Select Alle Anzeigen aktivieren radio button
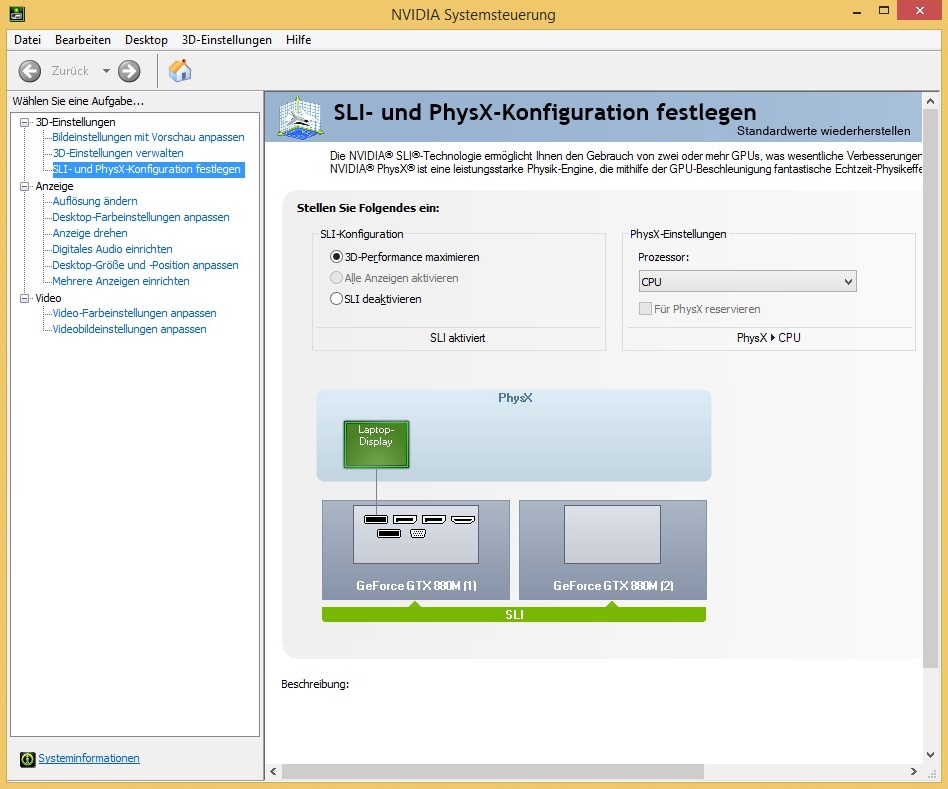The image size is (948, 789). point(336,278)
